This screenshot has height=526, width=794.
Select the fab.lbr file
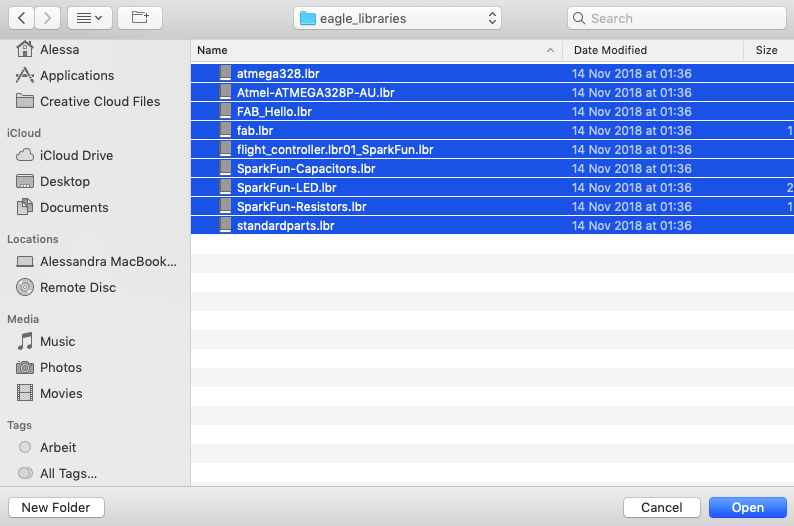(x=492, y=131)
